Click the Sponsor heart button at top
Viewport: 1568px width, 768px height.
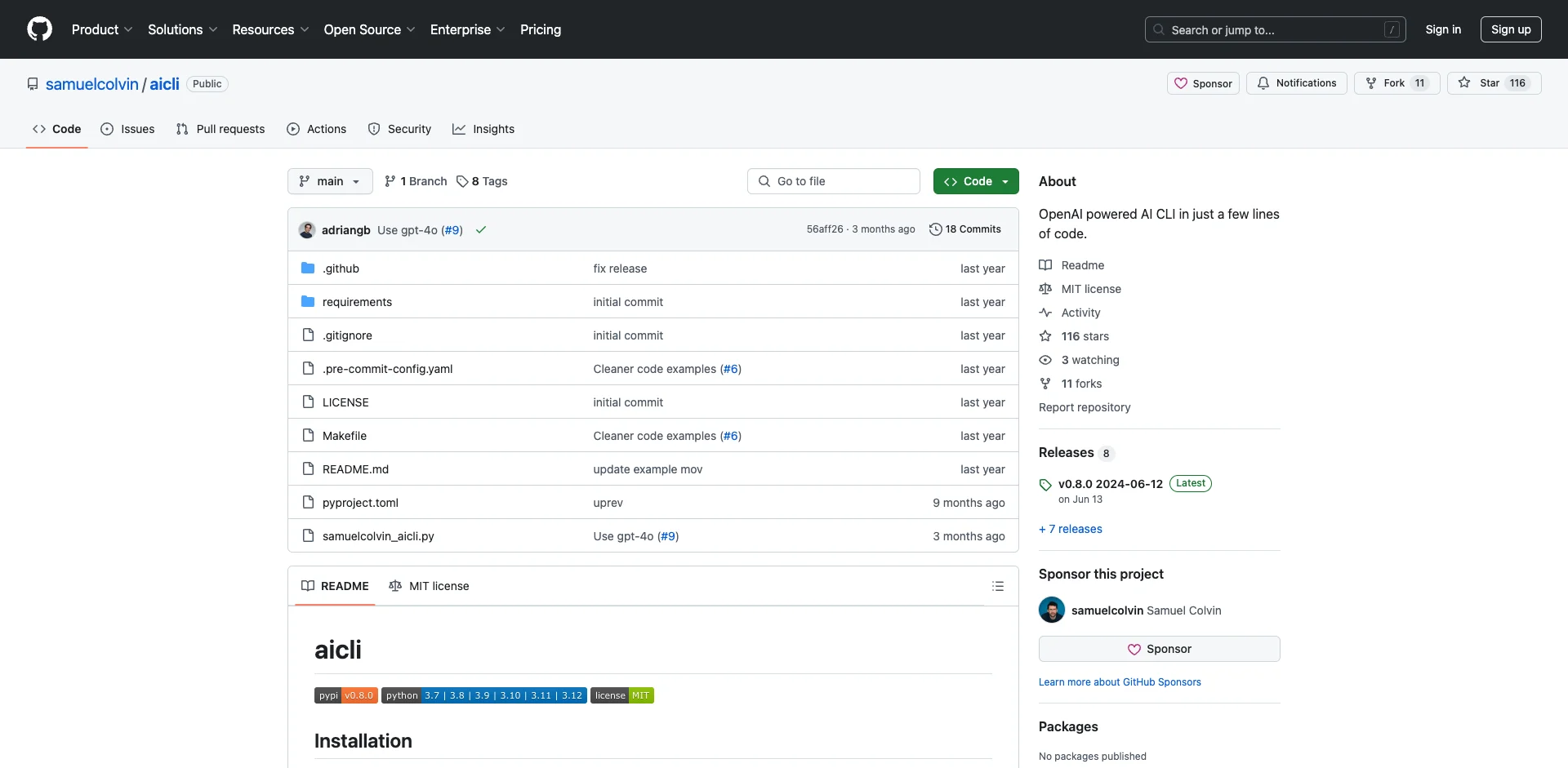click(x=1203, y=83)
